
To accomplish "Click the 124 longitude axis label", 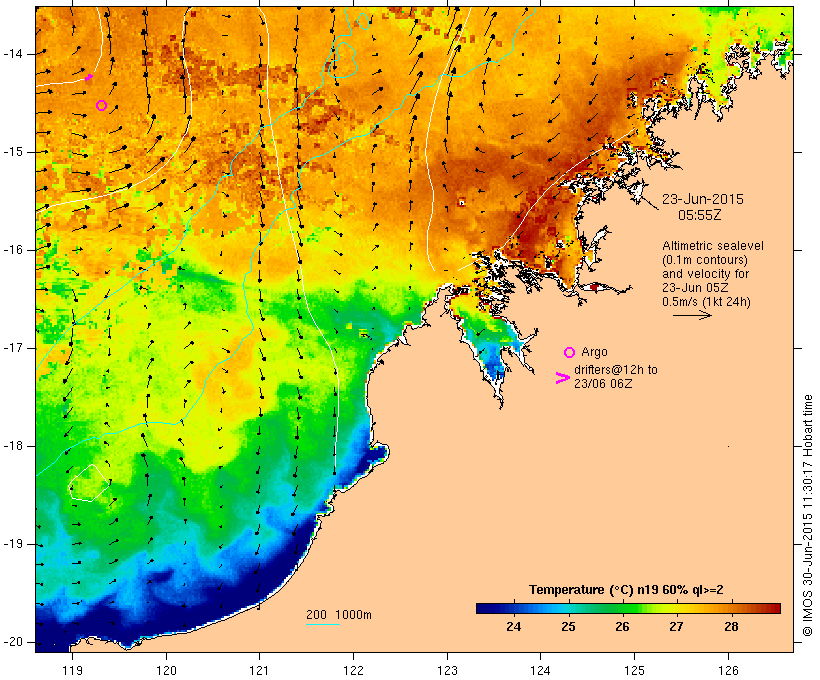I will (540, 671).
